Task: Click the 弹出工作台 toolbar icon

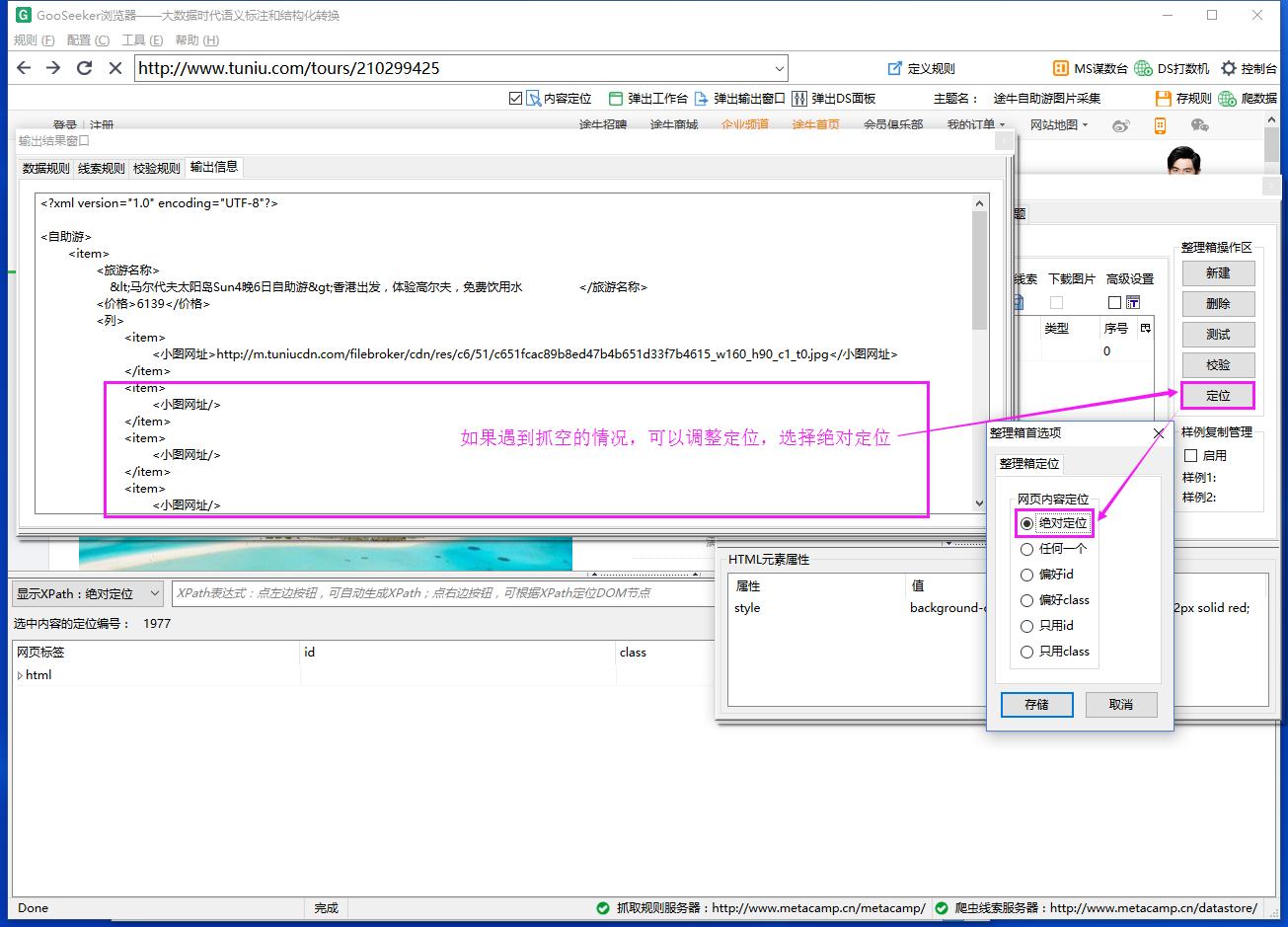Action: (616, 99)
